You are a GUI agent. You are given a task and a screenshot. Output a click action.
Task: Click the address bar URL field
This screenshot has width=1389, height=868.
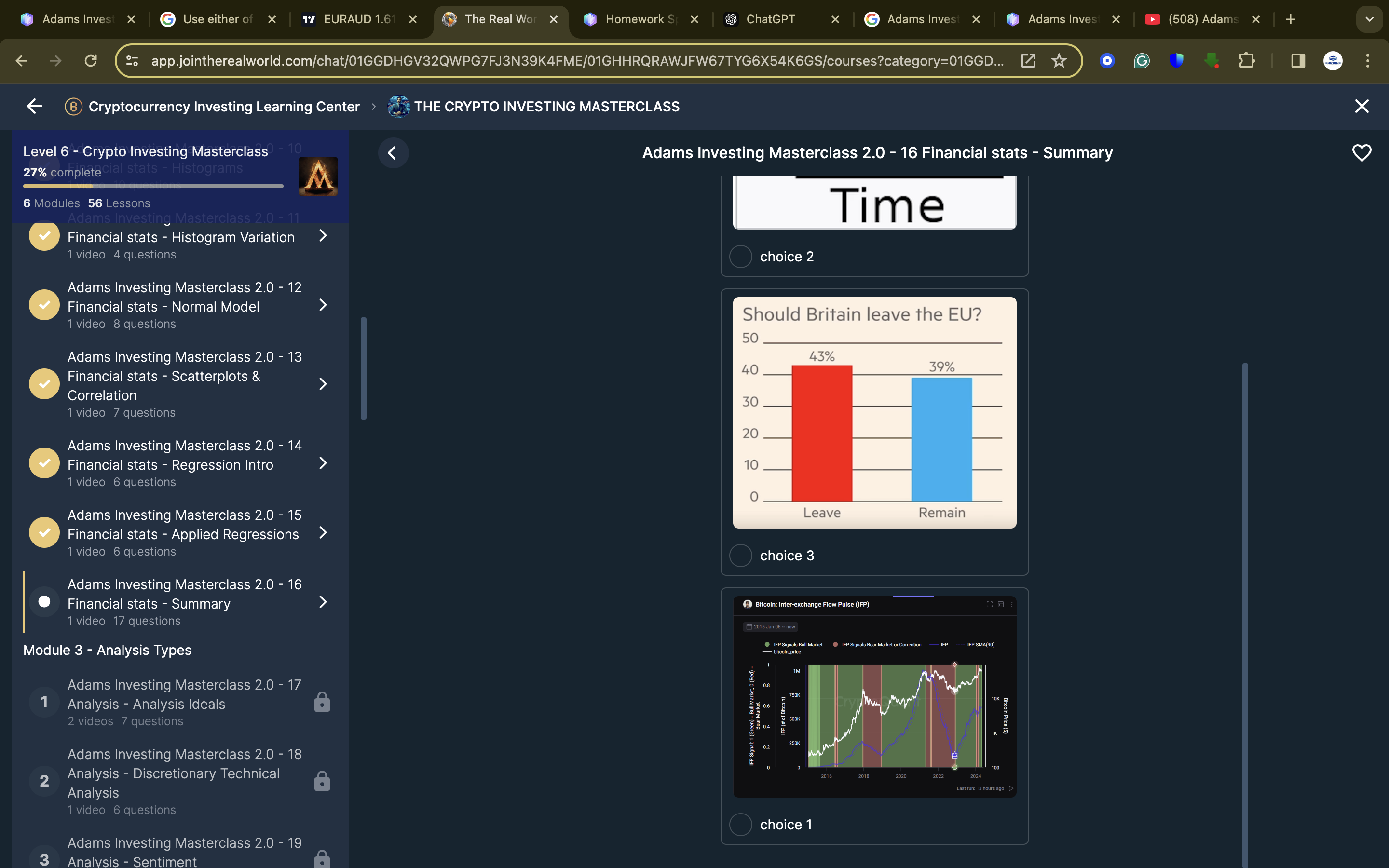(x=577, y=61)
